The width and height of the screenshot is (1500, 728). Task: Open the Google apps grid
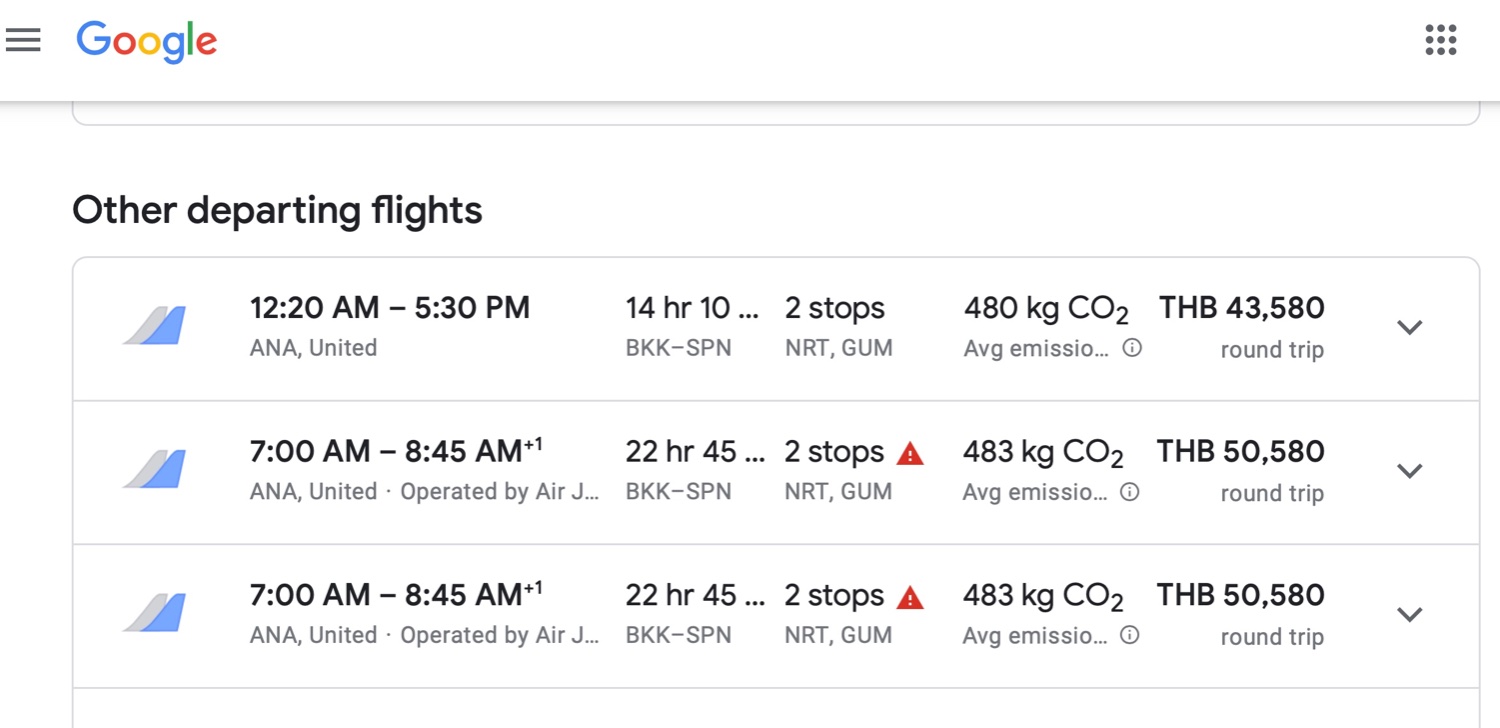(1440, 40)
